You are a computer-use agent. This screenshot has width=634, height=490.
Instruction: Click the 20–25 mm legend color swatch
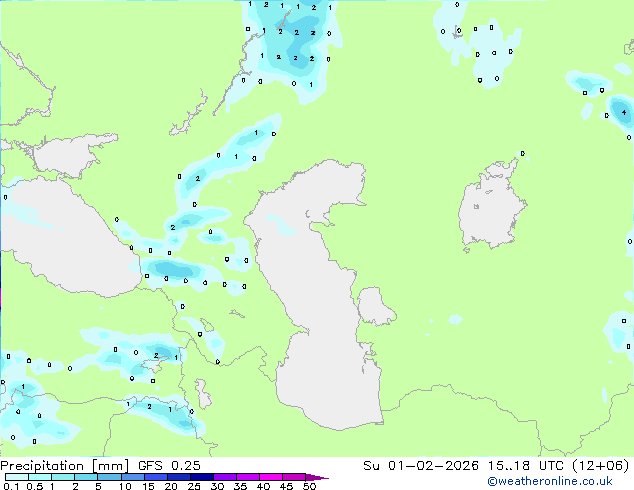click(x=178, y=477)
